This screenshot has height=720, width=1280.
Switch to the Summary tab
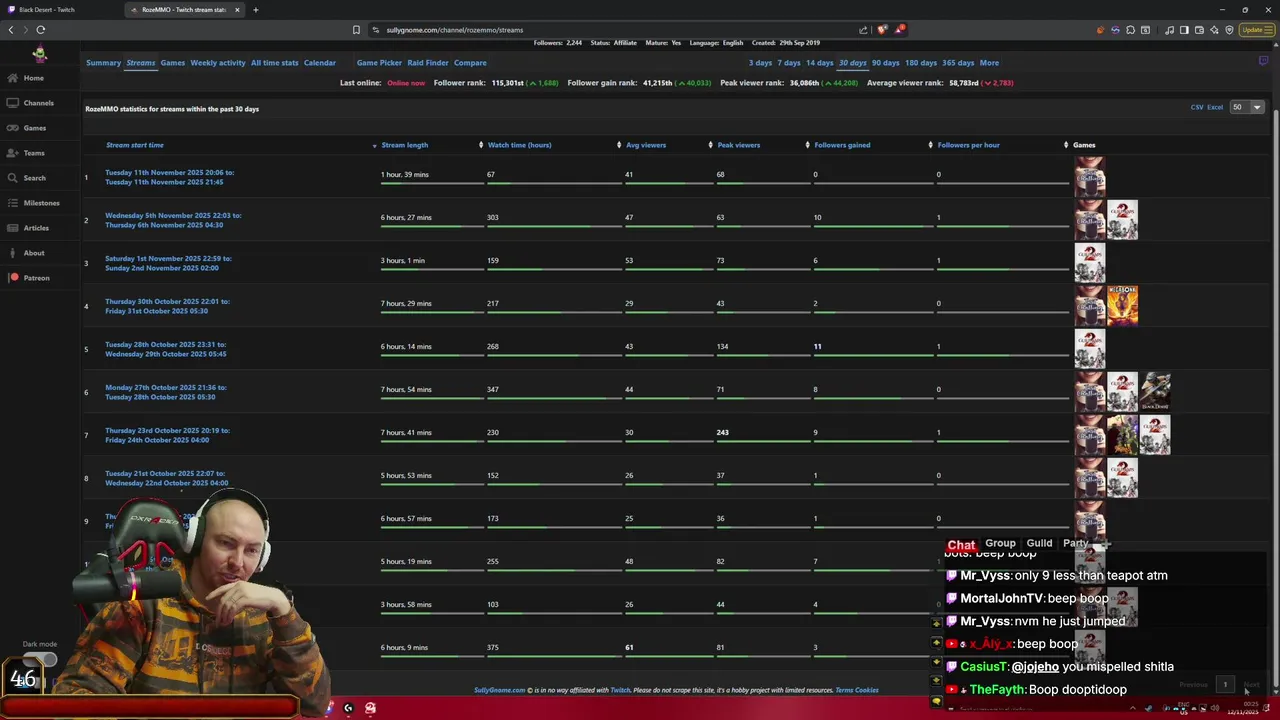pos(103,63)
